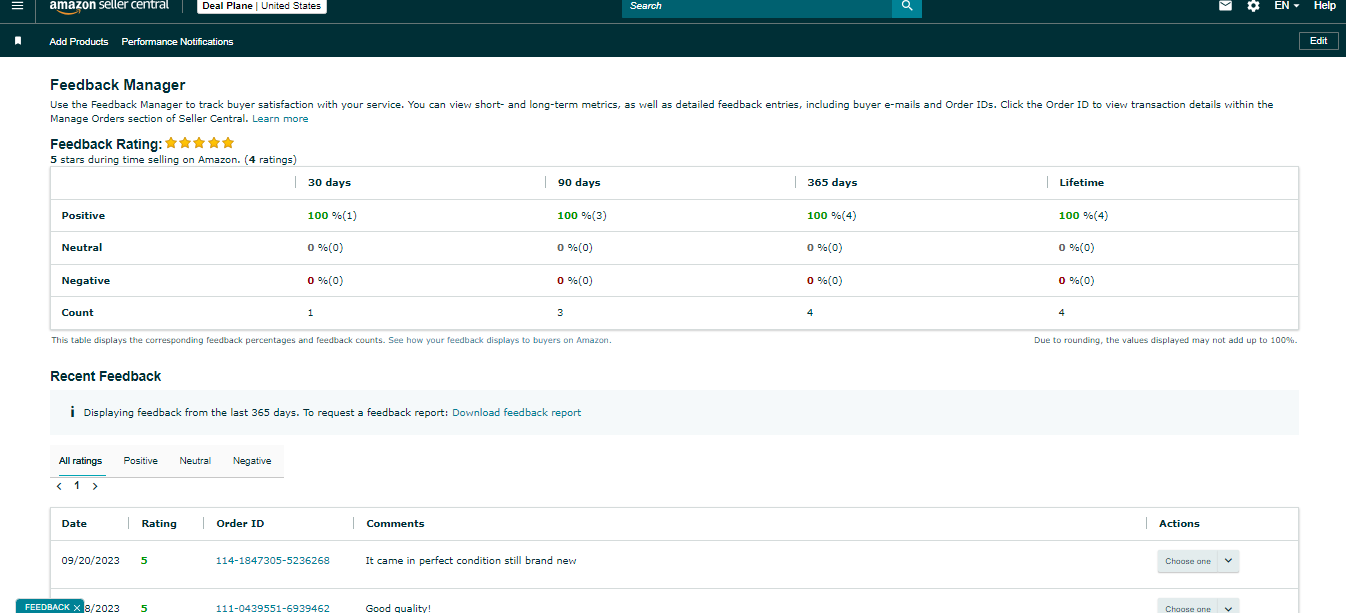Click the Help link
This screenshot has height=613, width=1346.
coord(1324,6)
